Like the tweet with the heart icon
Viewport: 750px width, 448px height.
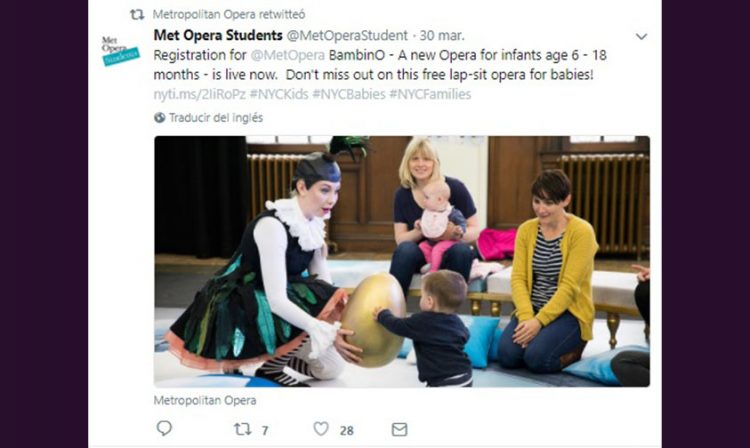click(x=320, y=428)
